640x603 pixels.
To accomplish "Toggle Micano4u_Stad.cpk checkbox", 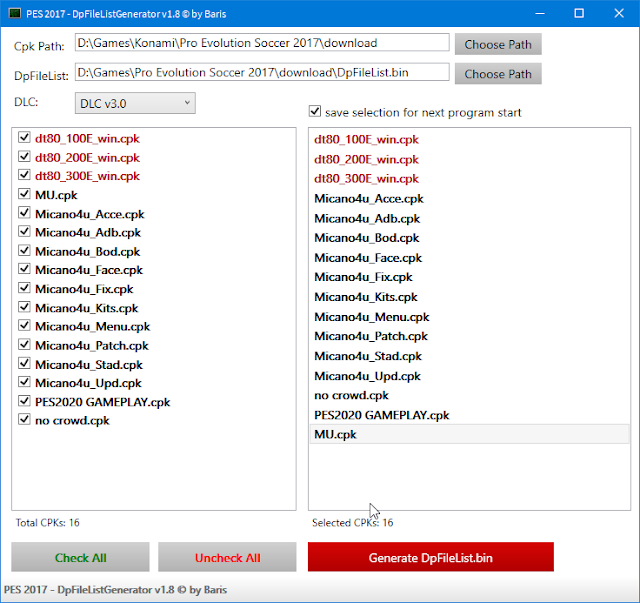I will (x=24, y=363).
